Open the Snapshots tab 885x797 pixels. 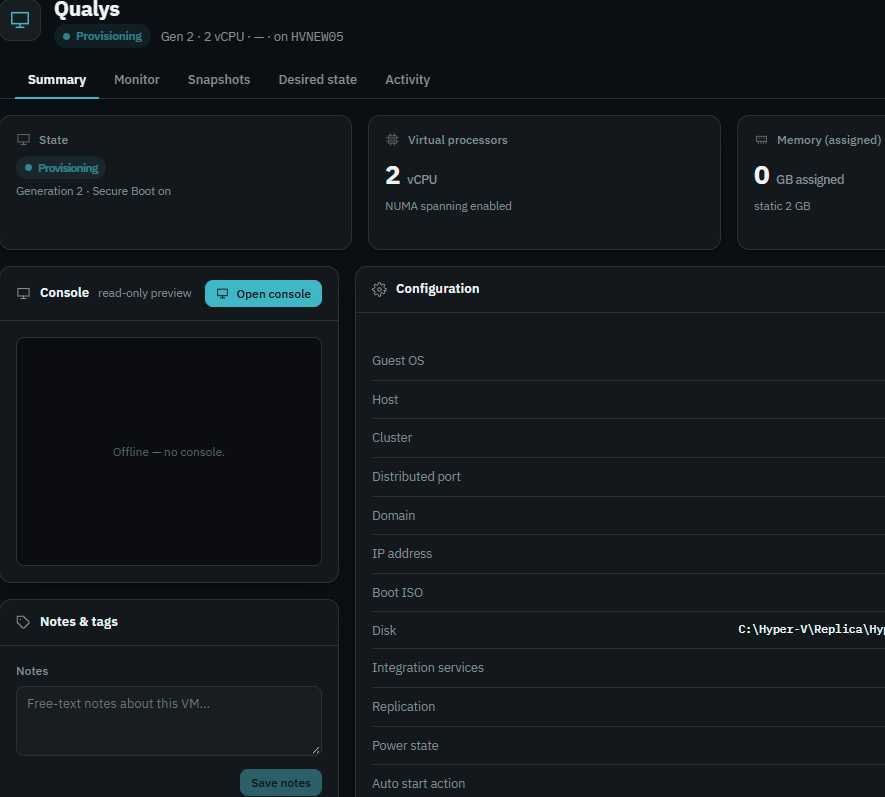(219, 80)
